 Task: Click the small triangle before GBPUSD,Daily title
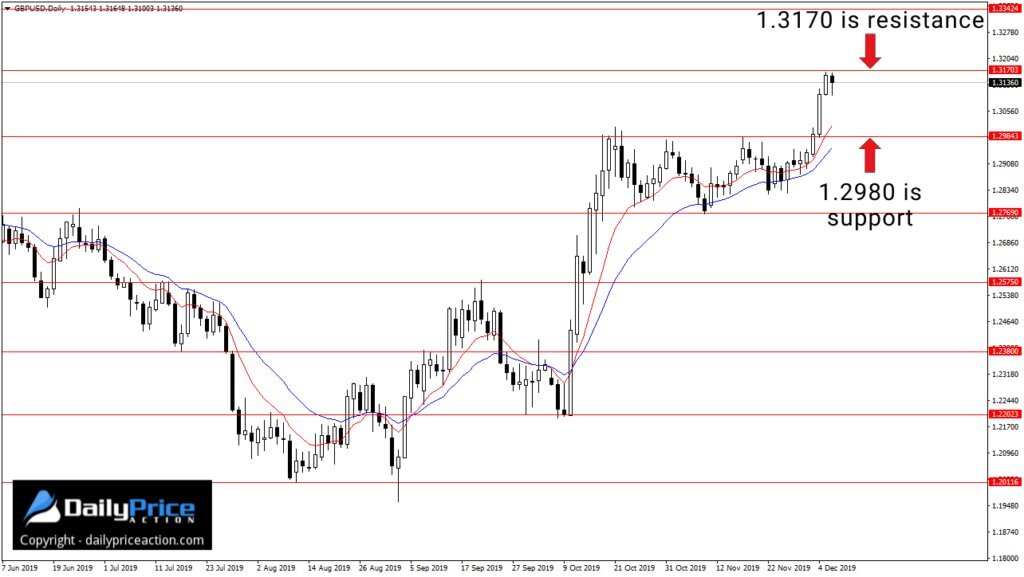click(7, 8)
